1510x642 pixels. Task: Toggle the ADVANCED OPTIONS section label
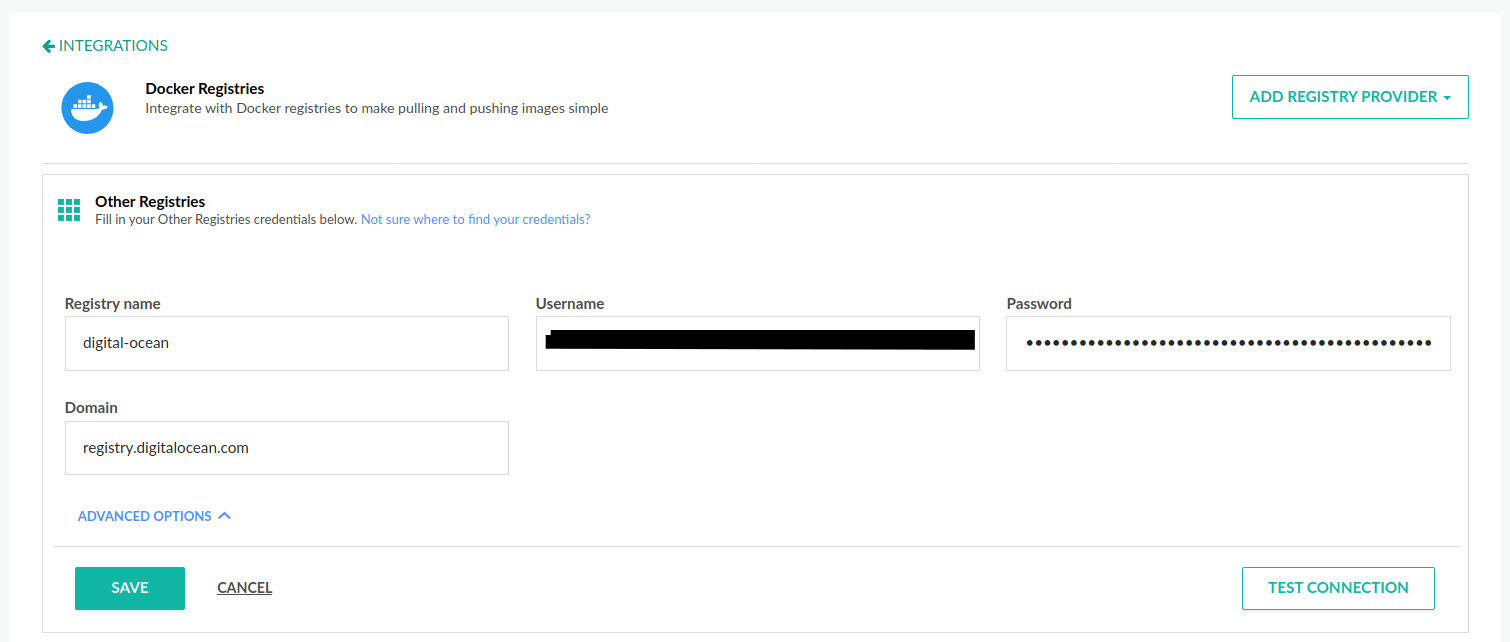145,517
